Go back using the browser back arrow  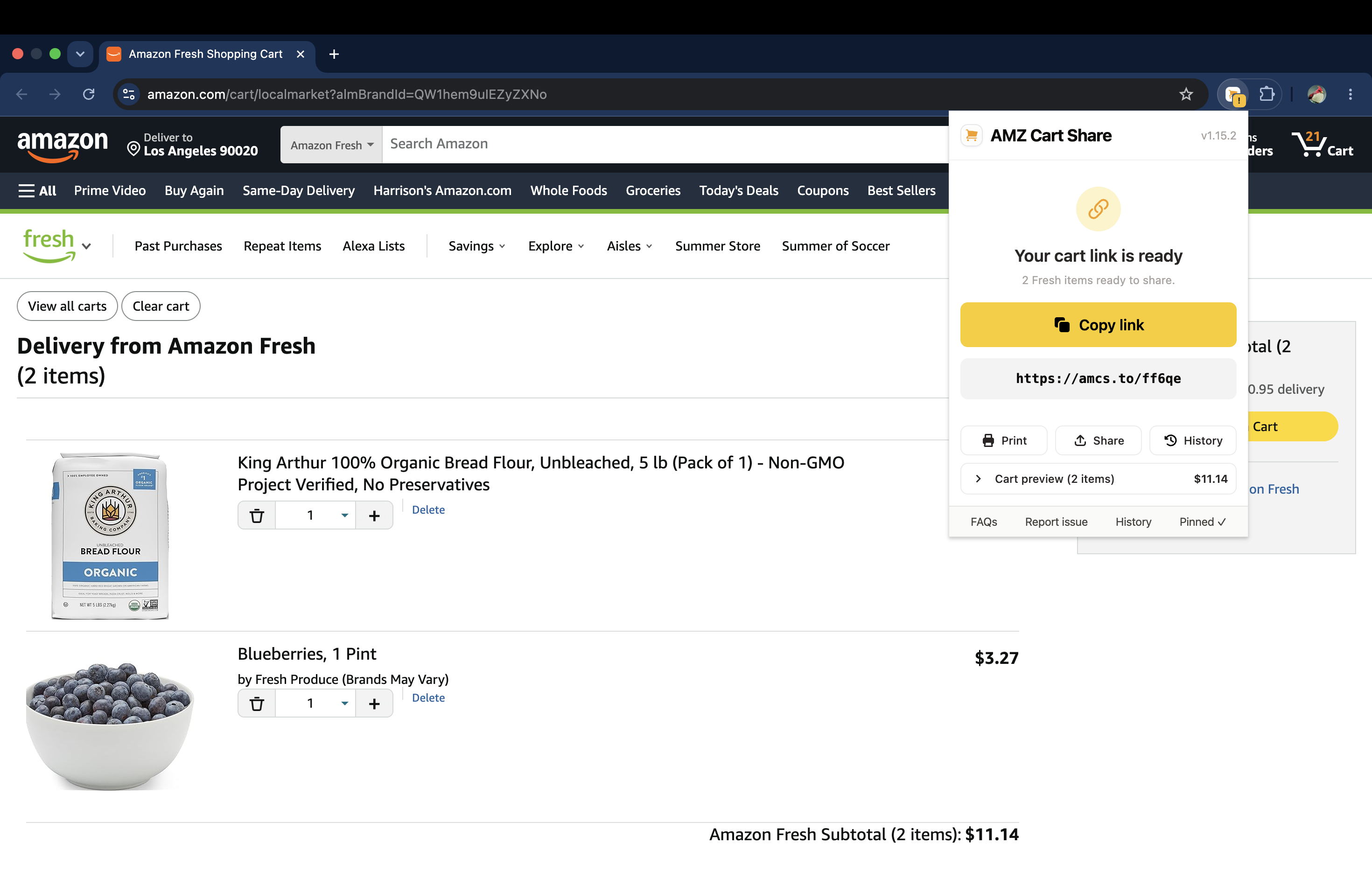pos(22,94)
